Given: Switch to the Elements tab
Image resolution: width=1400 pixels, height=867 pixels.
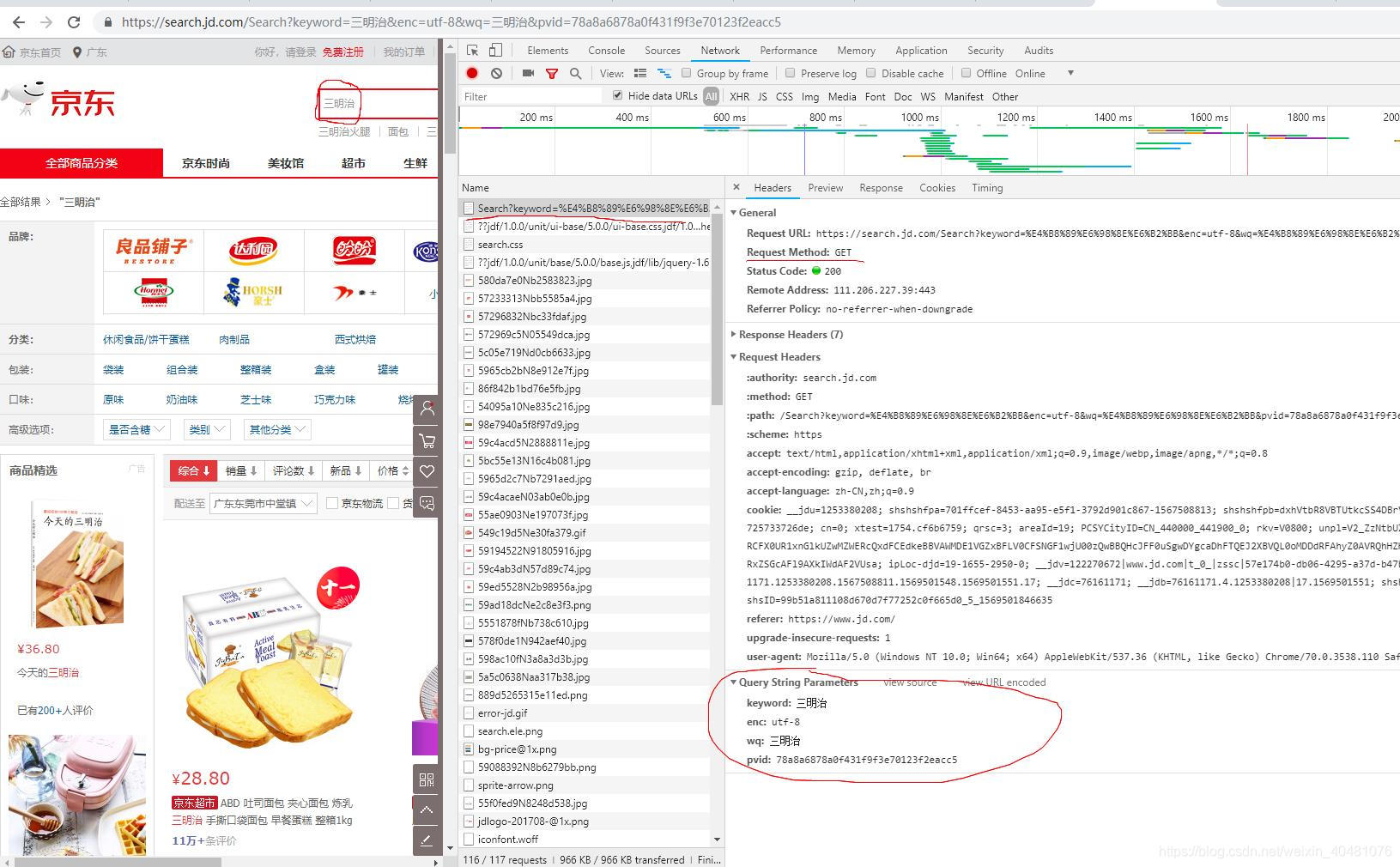Looking at the screenshot, I should [x=548, y=51].
